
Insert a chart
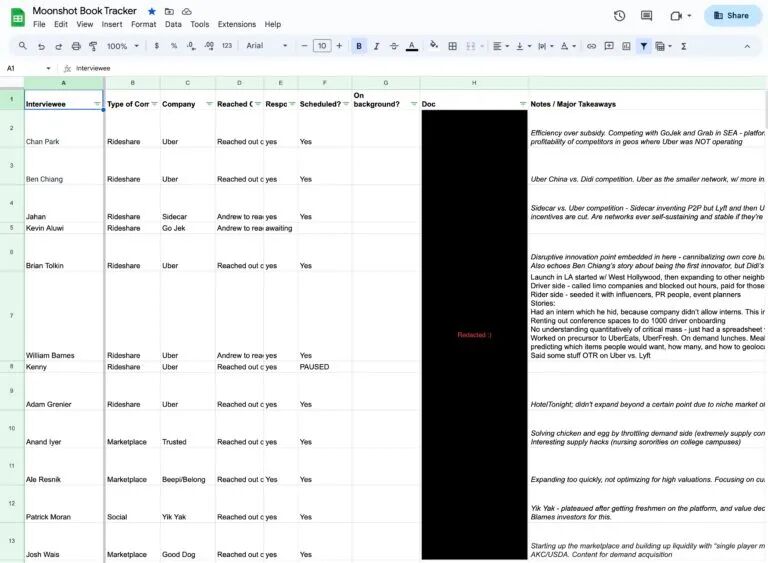pos(626,46)
